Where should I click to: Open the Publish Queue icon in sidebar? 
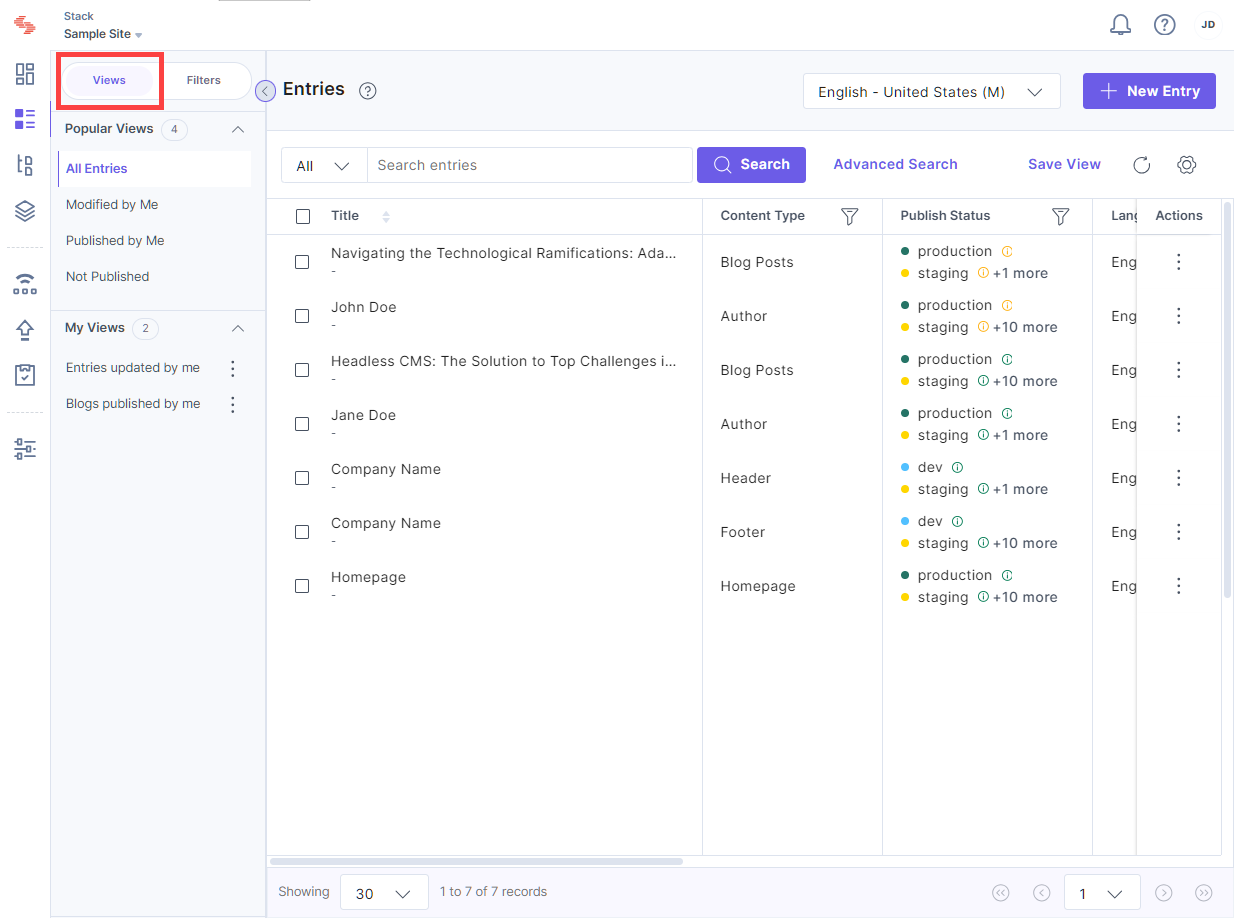pos(25,284)
